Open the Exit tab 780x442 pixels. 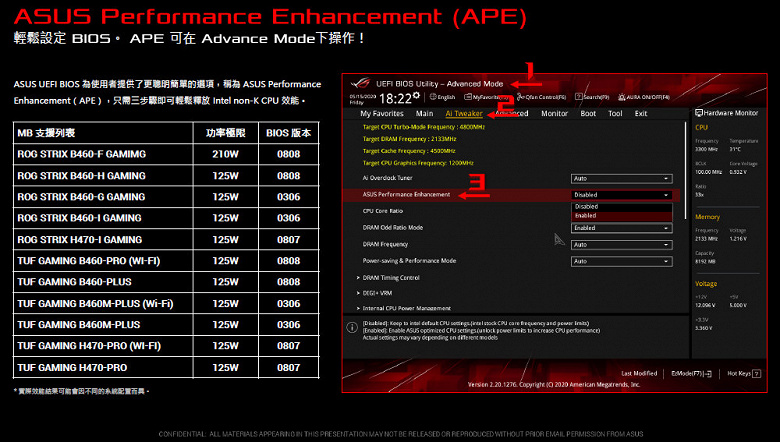[641, 113]
